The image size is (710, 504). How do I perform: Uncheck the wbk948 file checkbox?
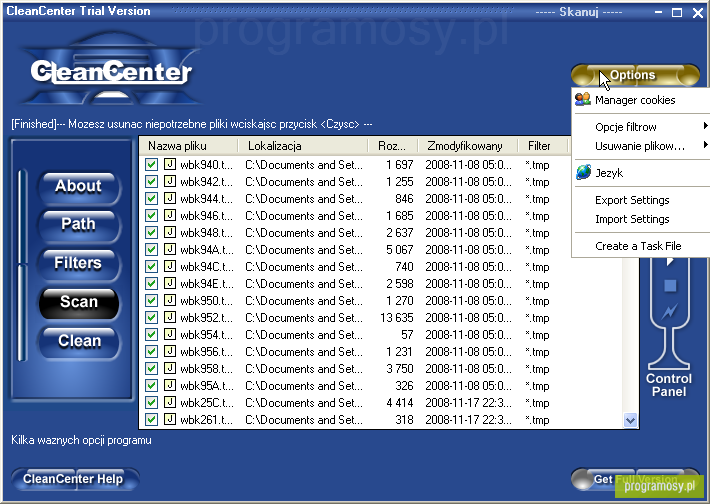[x=151, y=232]
